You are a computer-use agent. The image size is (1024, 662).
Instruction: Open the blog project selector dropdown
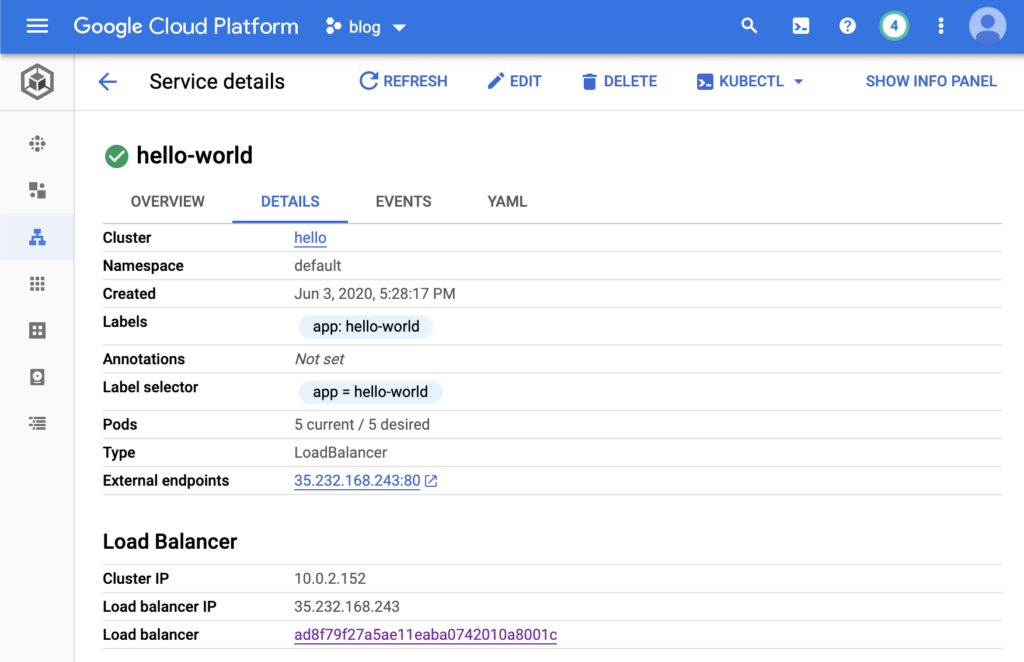pos(366,27)
